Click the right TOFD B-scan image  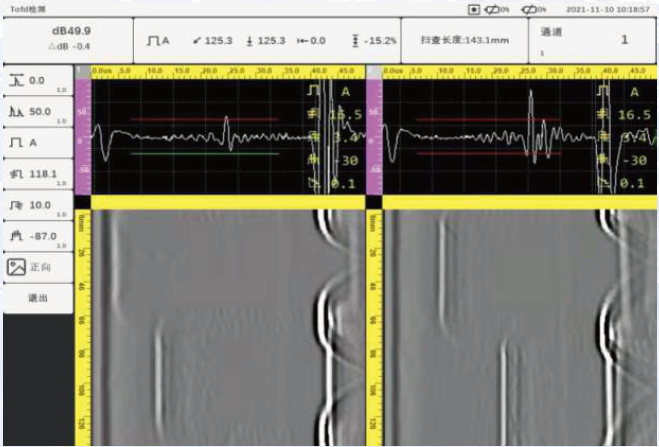pos(520,328)
